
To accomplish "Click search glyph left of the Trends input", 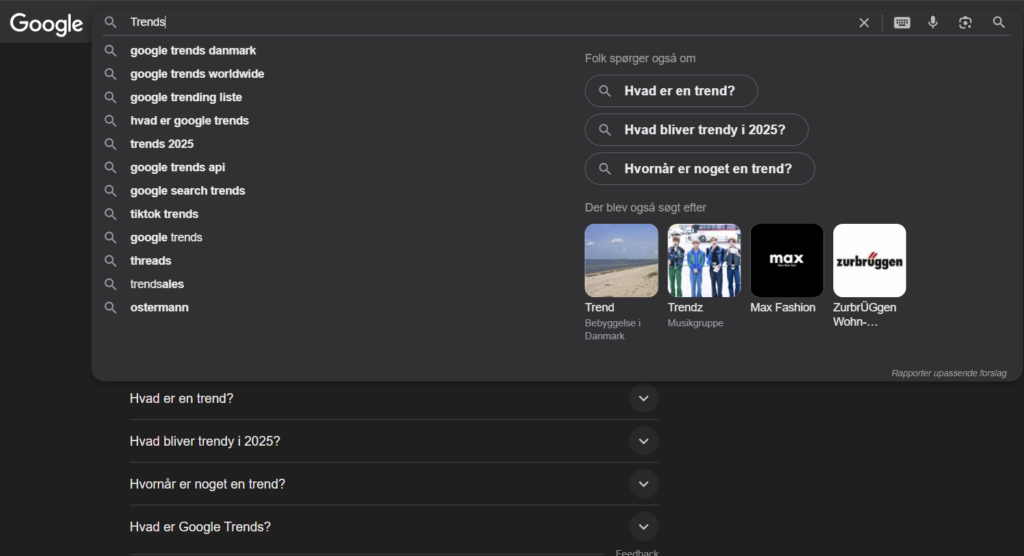I will [x=110, y=22].
